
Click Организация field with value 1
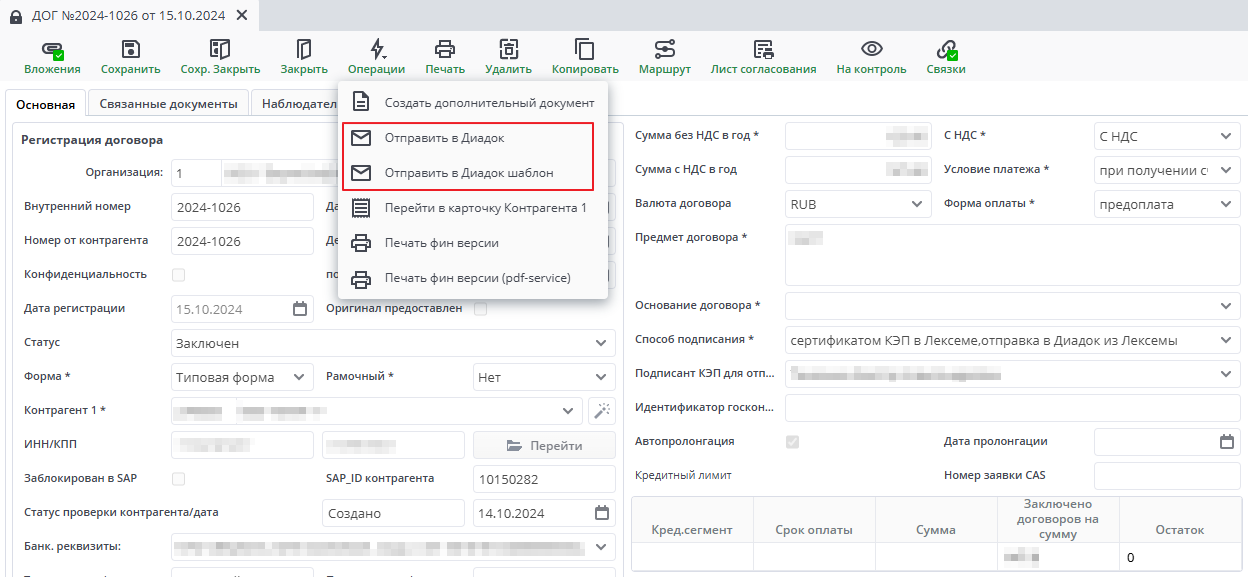(x=195, y=173)
